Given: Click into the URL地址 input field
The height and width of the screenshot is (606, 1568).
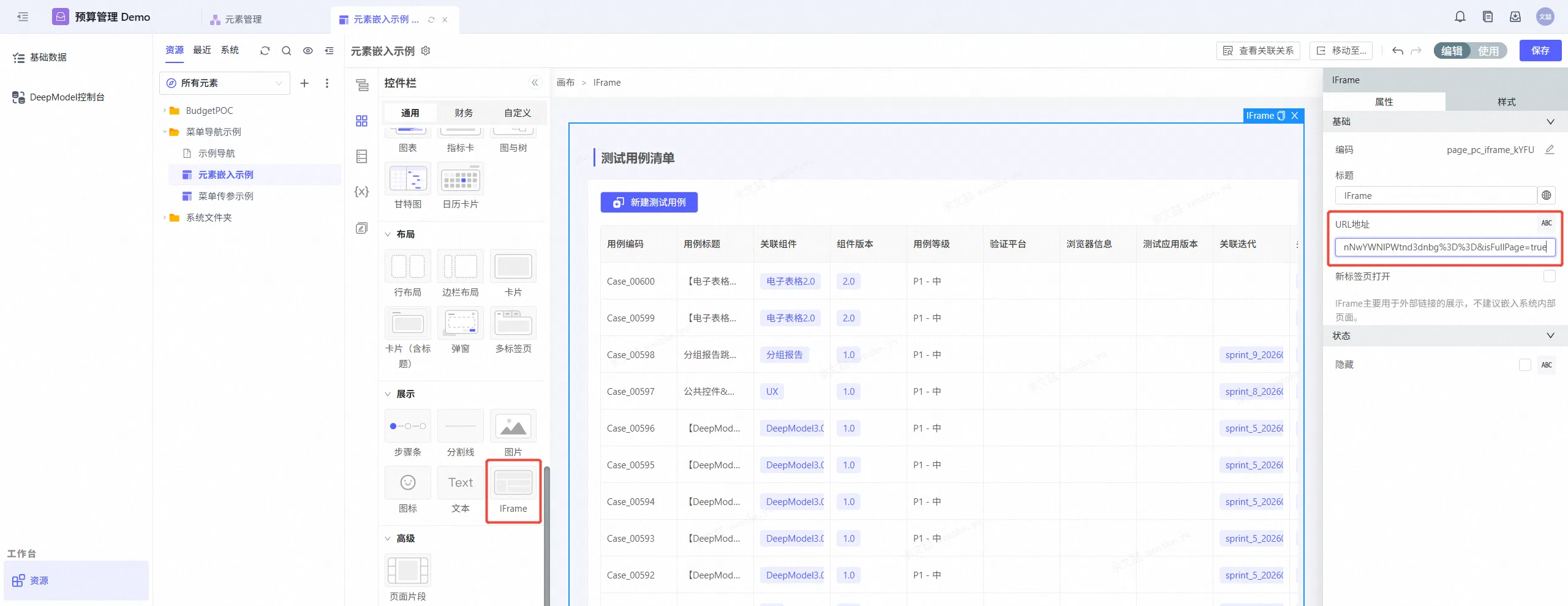Looking at the screenshot, I should pos(1445,247).
